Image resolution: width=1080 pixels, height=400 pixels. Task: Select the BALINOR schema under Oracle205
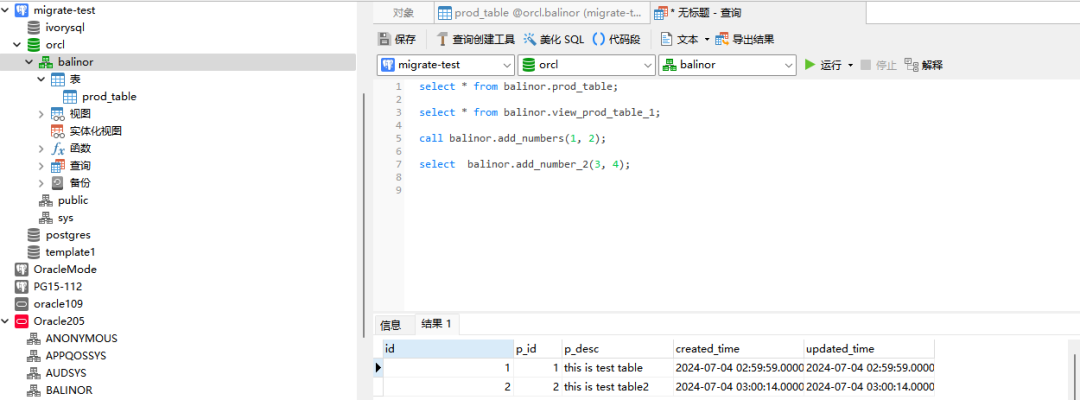pos(69,390)
